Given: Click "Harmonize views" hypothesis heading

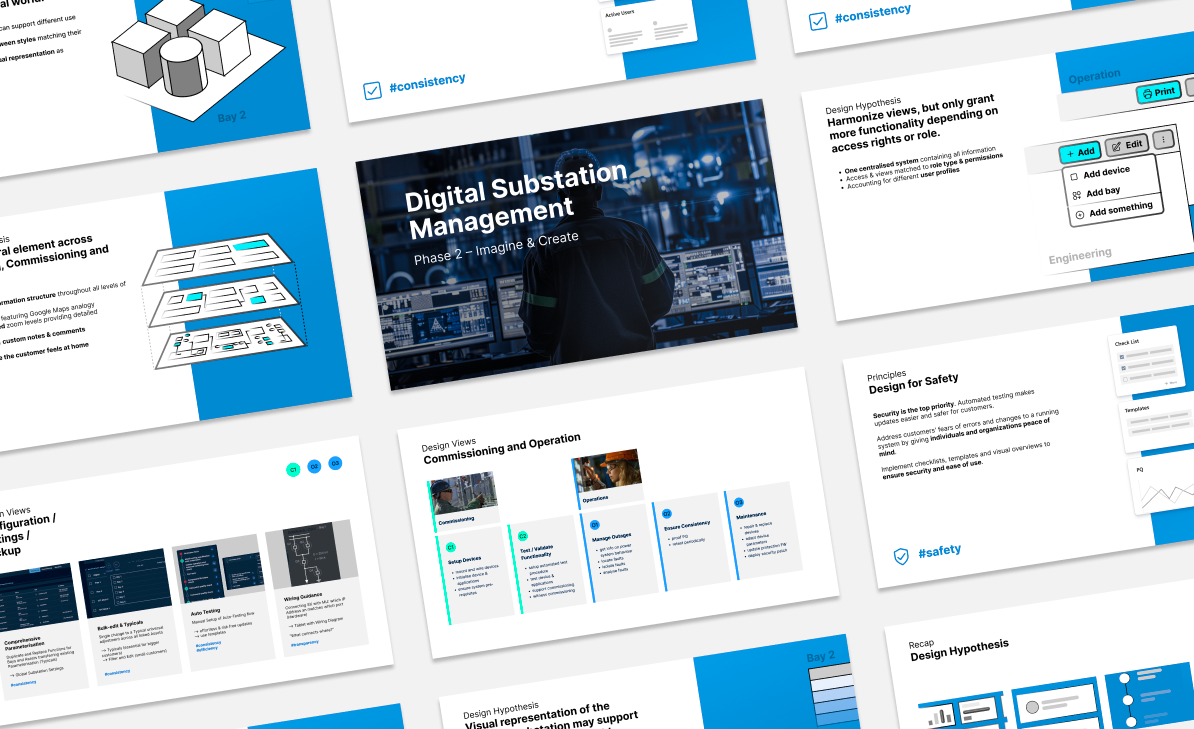Looking at the screenshot, I should [914, 121].
